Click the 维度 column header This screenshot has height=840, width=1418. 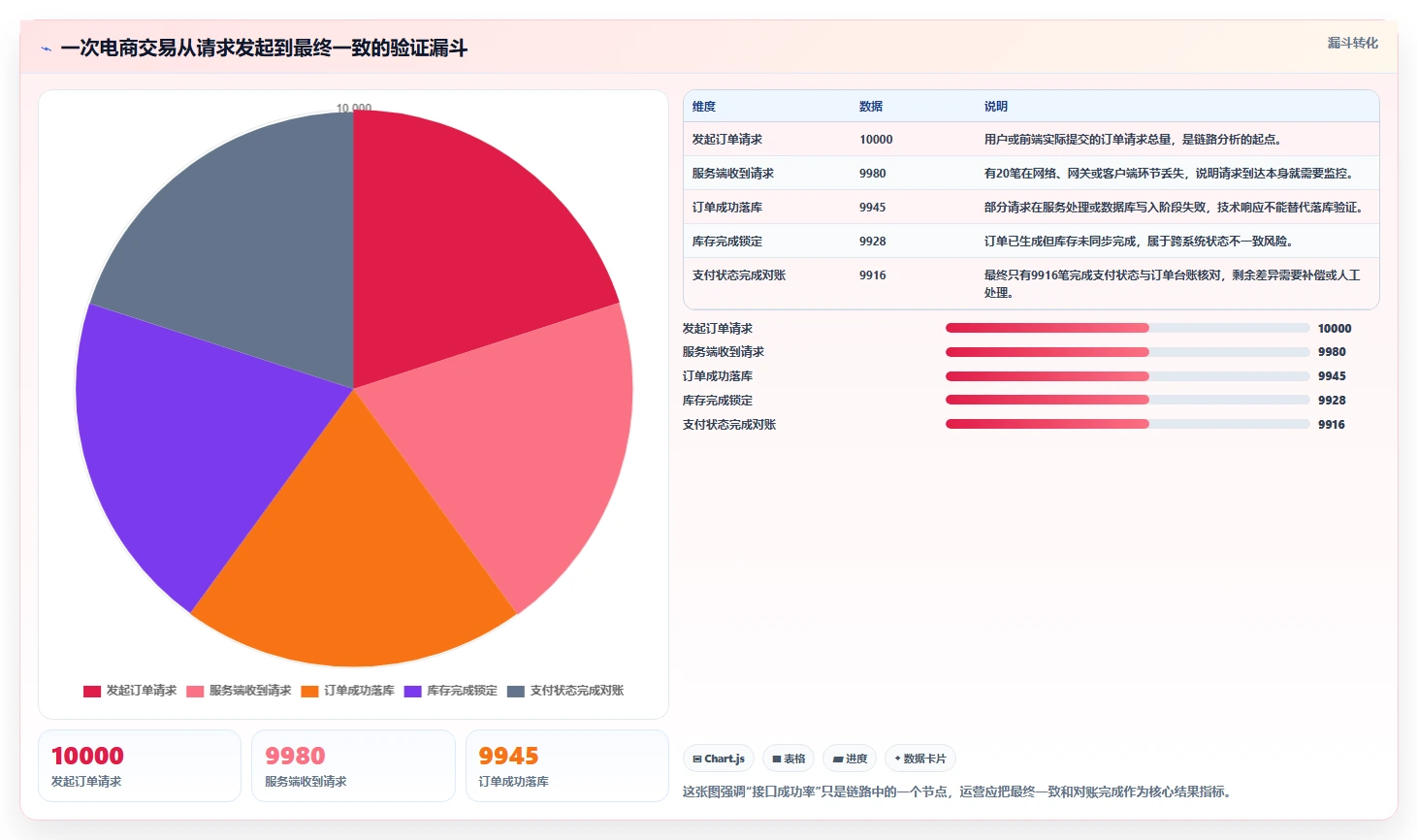point(704,107)
